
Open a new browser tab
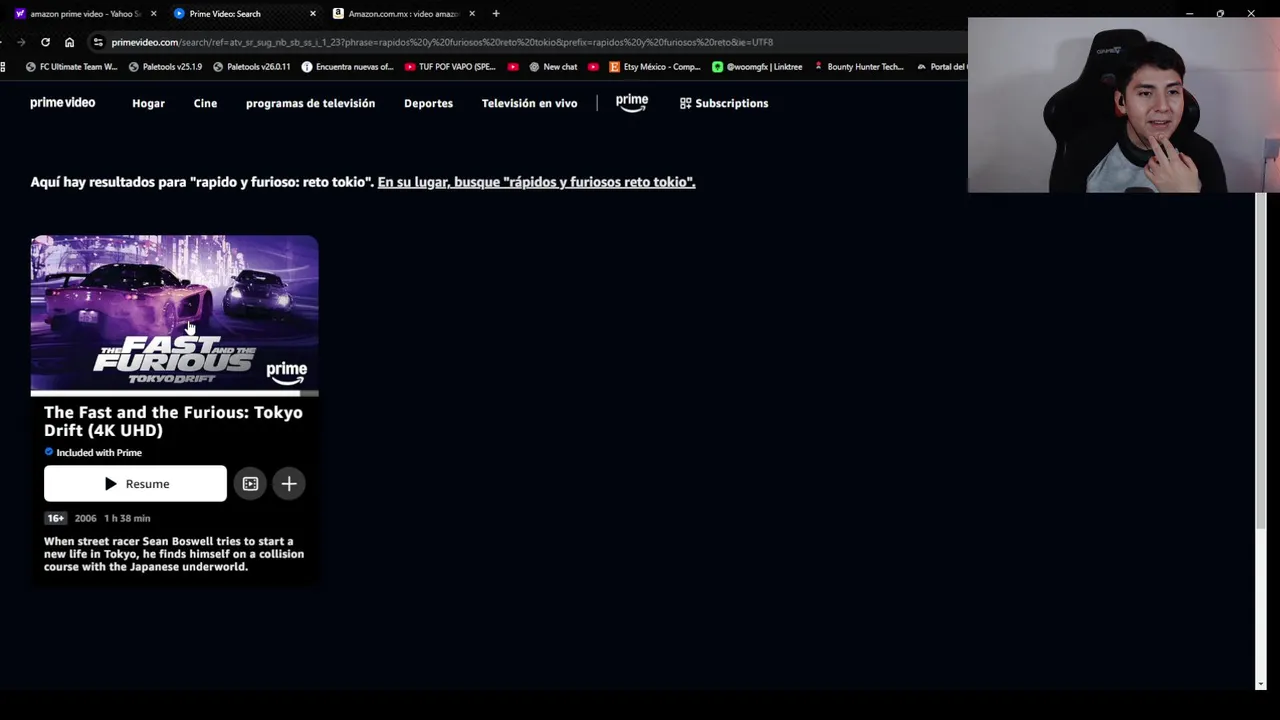(496, 14)
